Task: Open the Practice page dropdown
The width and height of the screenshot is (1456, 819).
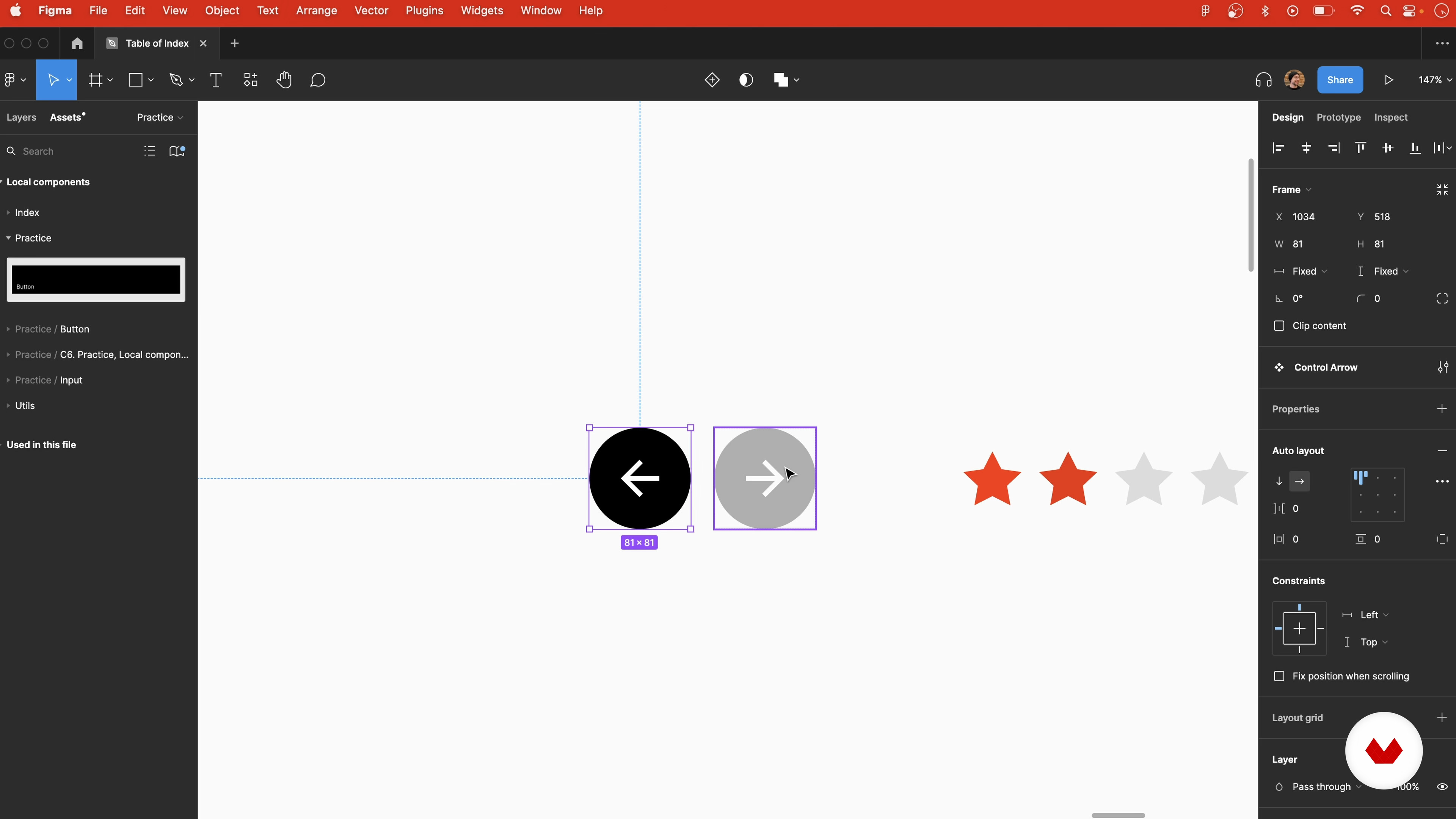Action: click(x=160, y=117)
